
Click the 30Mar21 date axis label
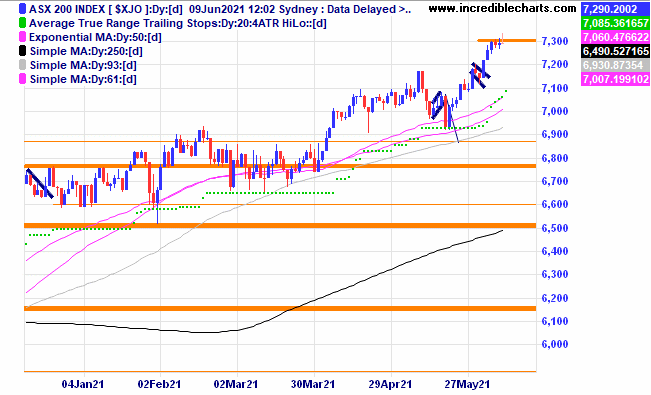(x=313, y=384)
